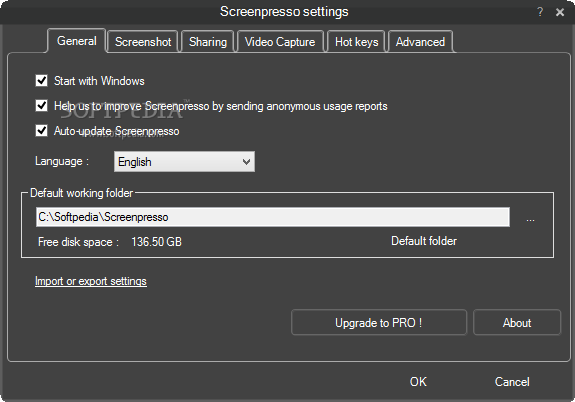Open Import or export settings link
575x402 pixels.
pos(91,281)
